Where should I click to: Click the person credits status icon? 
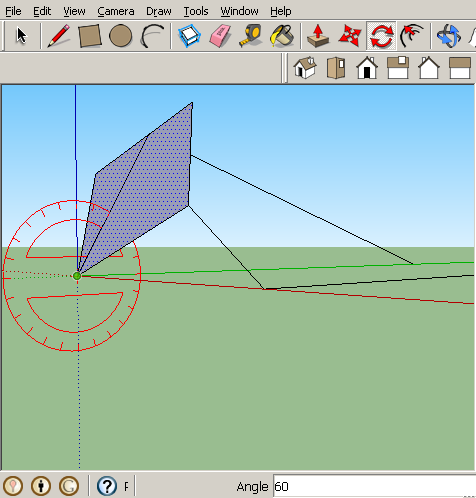(41, 486)
